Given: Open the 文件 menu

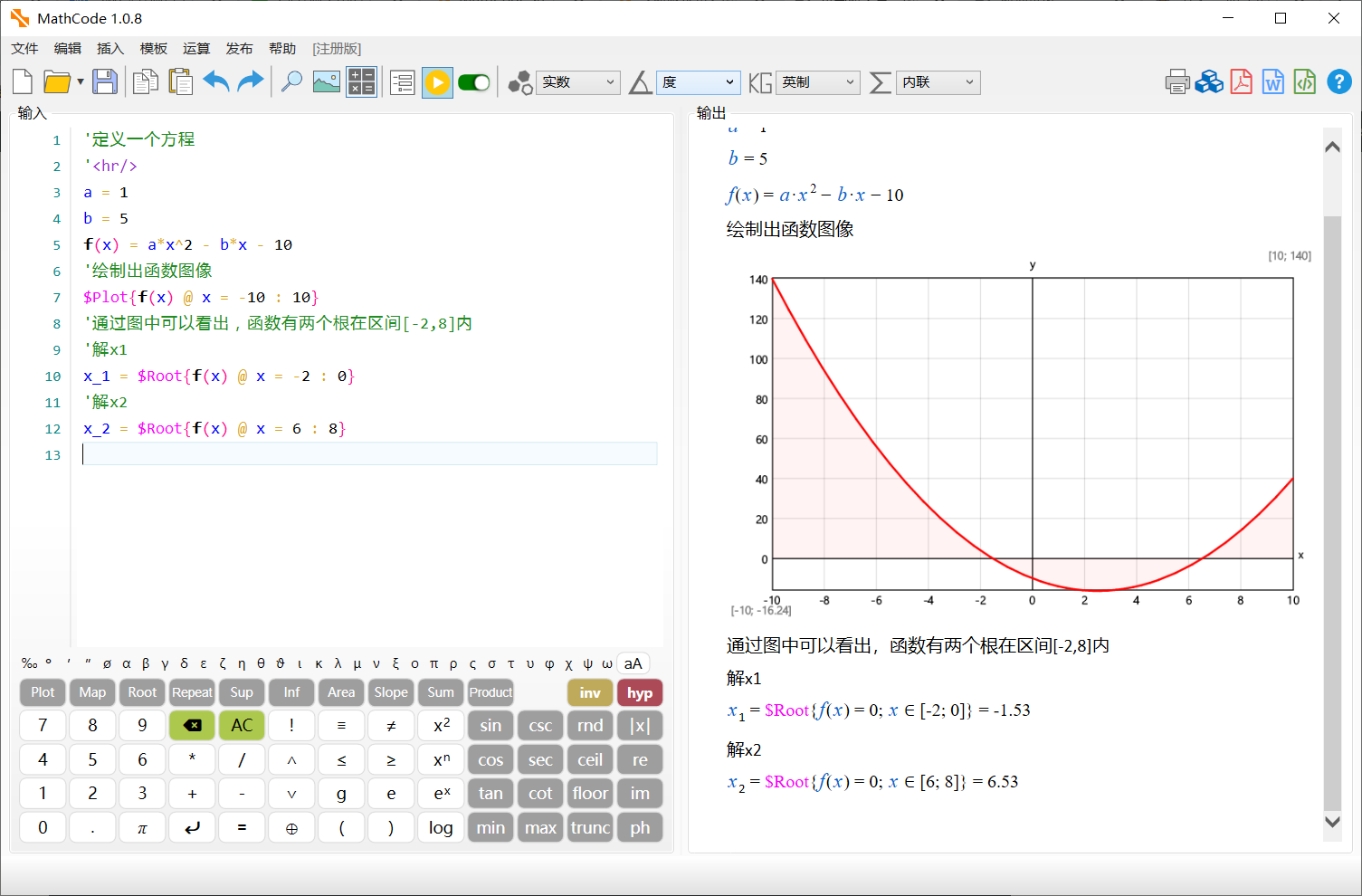Looking at the screenshot, I should (x=25, y=48).
